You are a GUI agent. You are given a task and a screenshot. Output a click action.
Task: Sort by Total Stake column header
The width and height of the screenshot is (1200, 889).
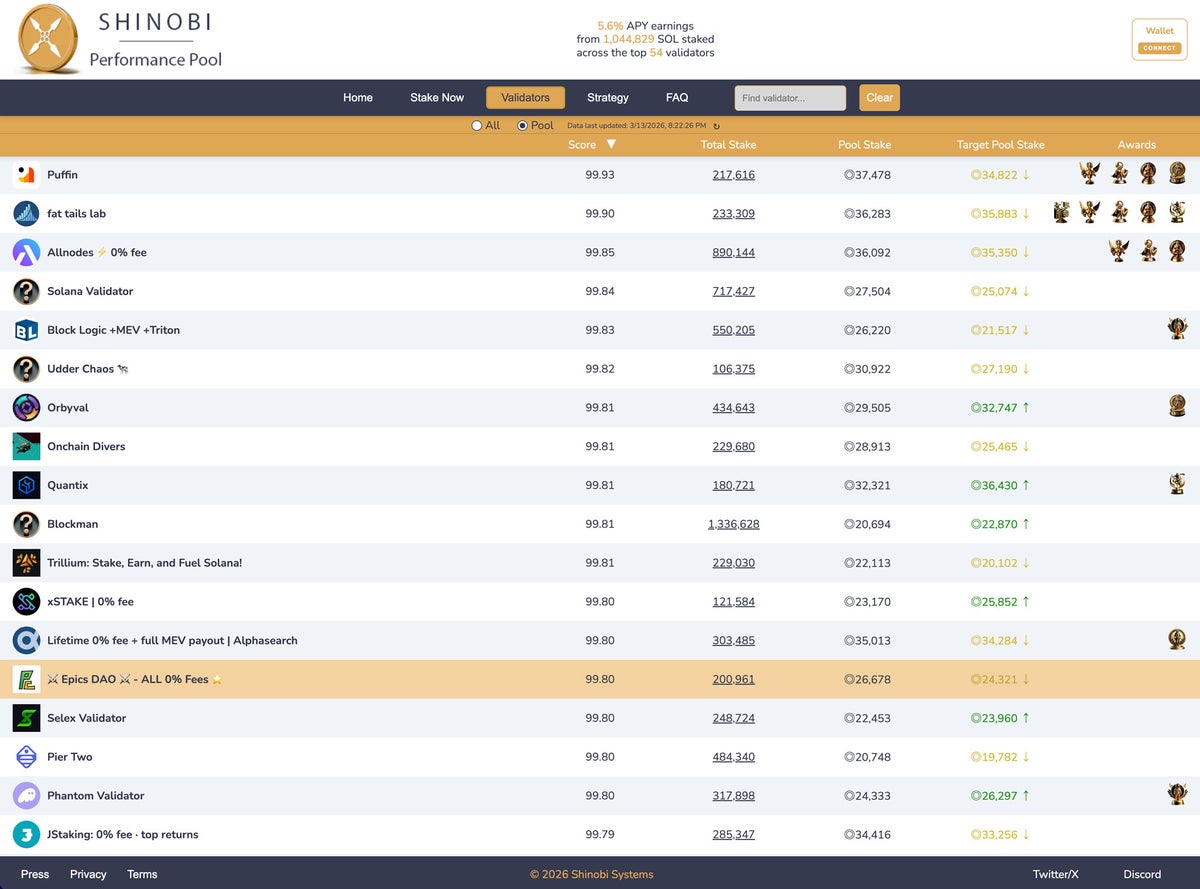[728, 145]
